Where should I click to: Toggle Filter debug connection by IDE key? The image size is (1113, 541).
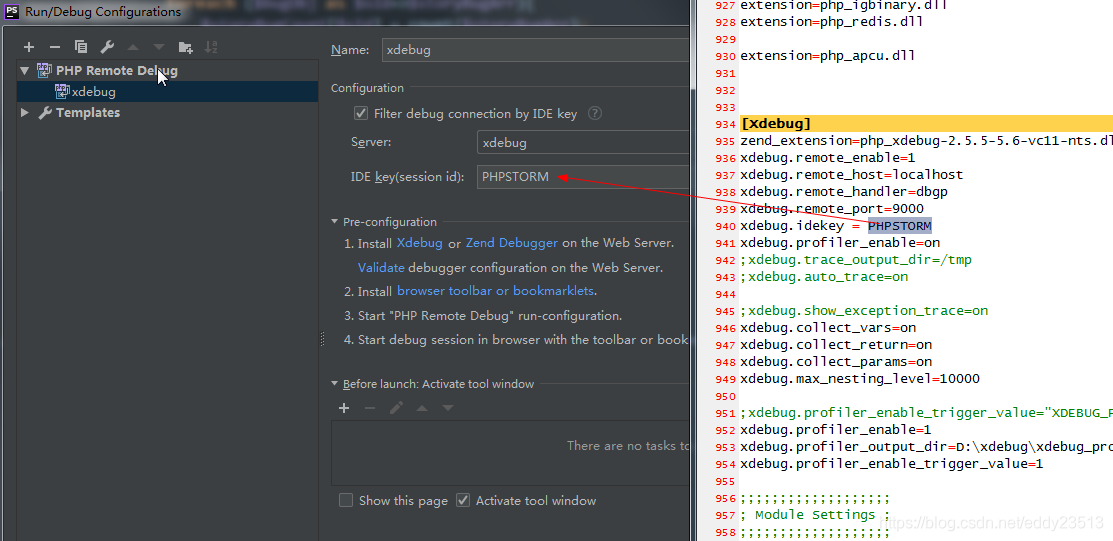click(x=361, y=114)
